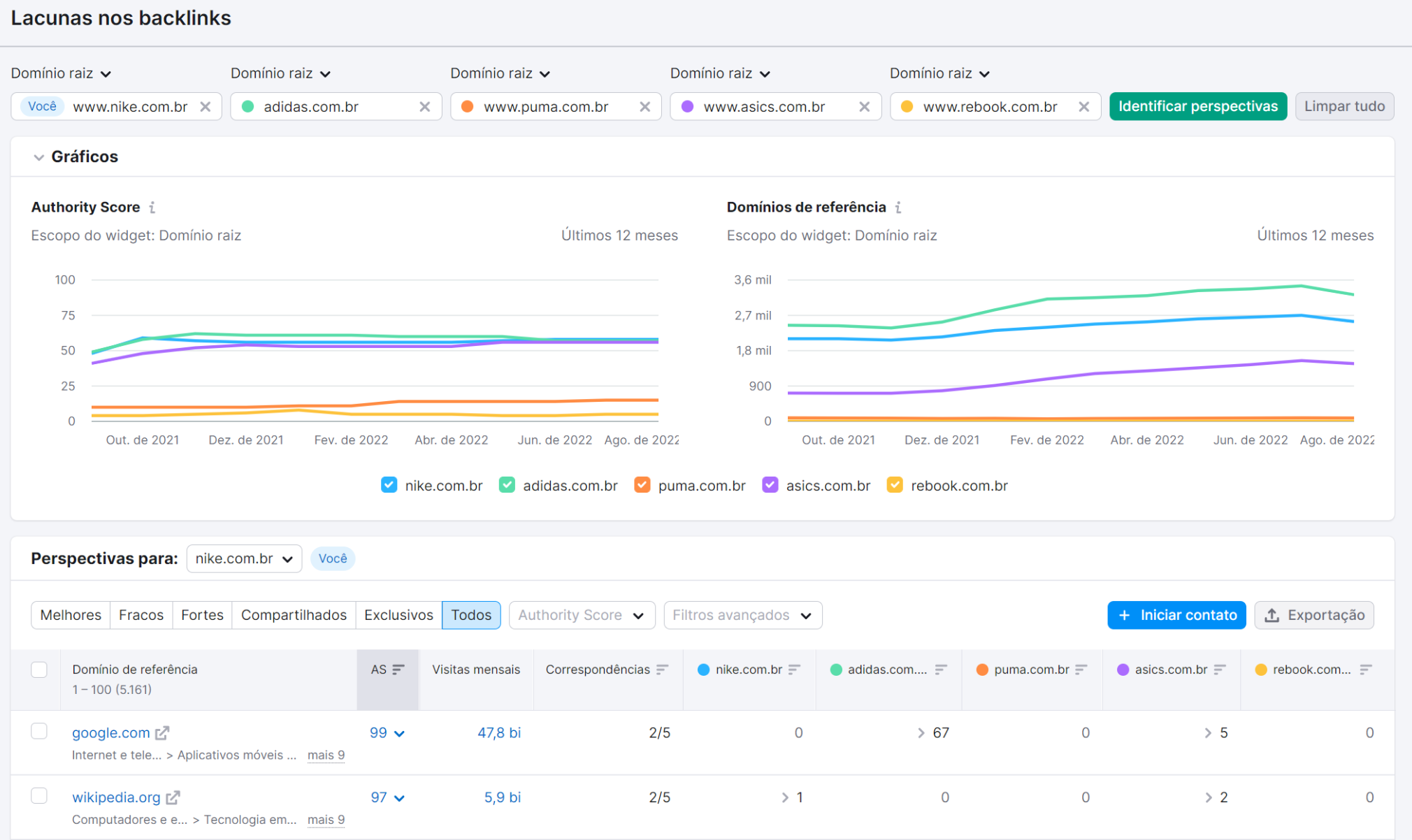1412x840 pixels.
Task: Sort by Correspondências column icon
Action: point(662,669)
